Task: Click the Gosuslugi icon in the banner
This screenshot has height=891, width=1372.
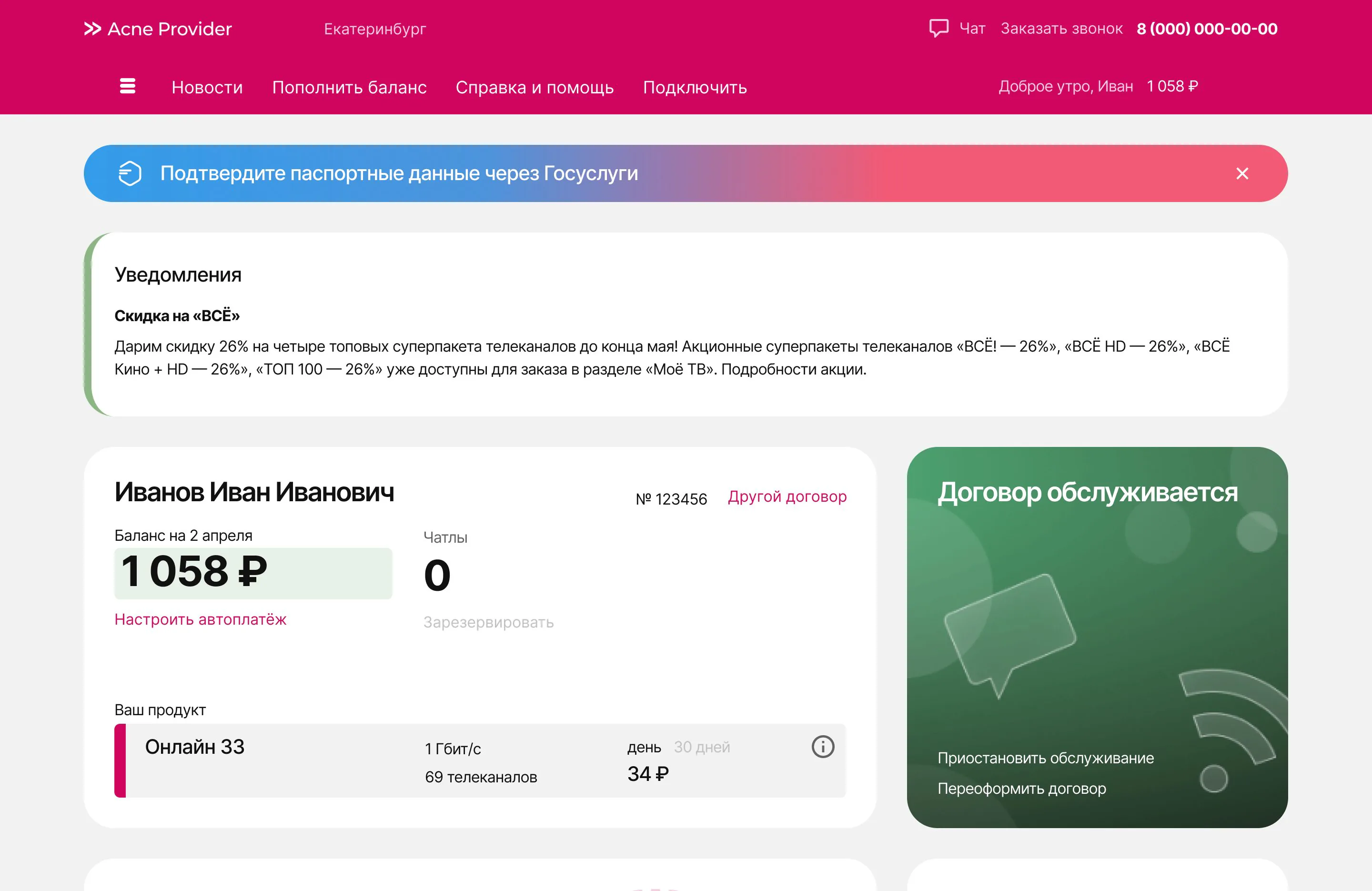Action: point(130,173)
